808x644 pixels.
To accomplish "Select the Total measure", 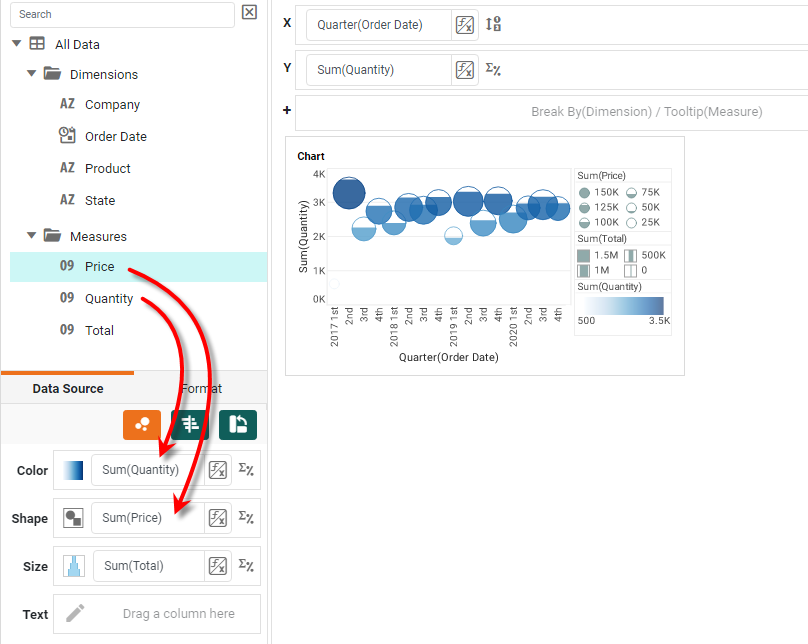I will pos(99,330).
